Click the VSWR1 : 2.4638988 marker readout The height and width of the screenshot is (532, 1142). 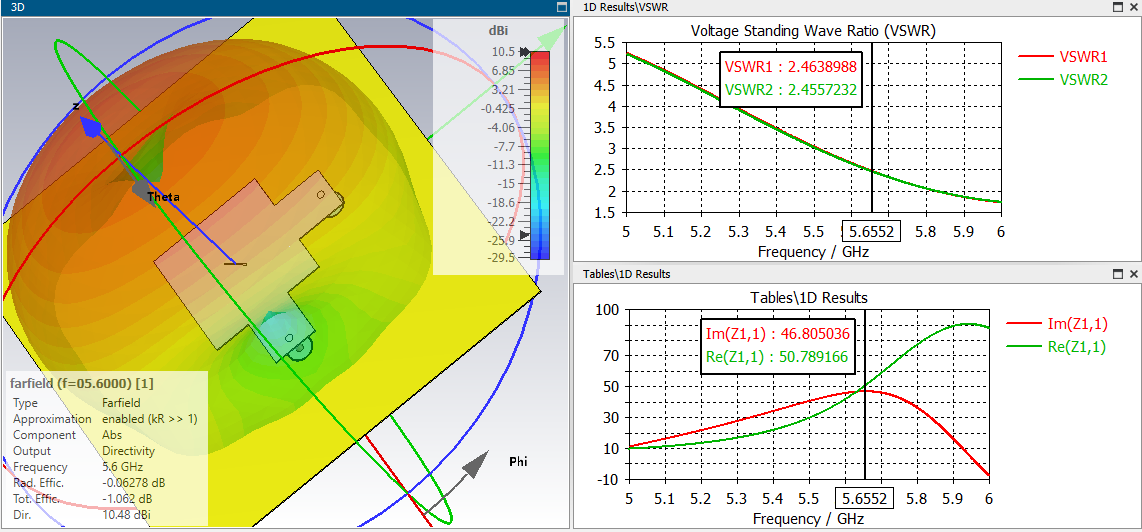791,66
